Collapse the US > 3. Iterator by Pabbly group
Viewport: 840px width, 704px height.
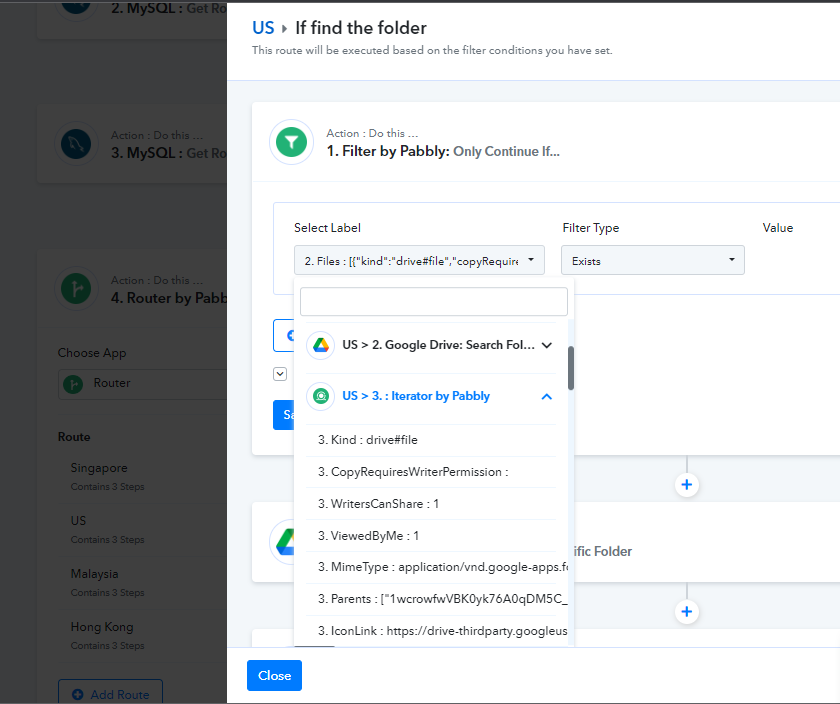click(x=431, y=396)
